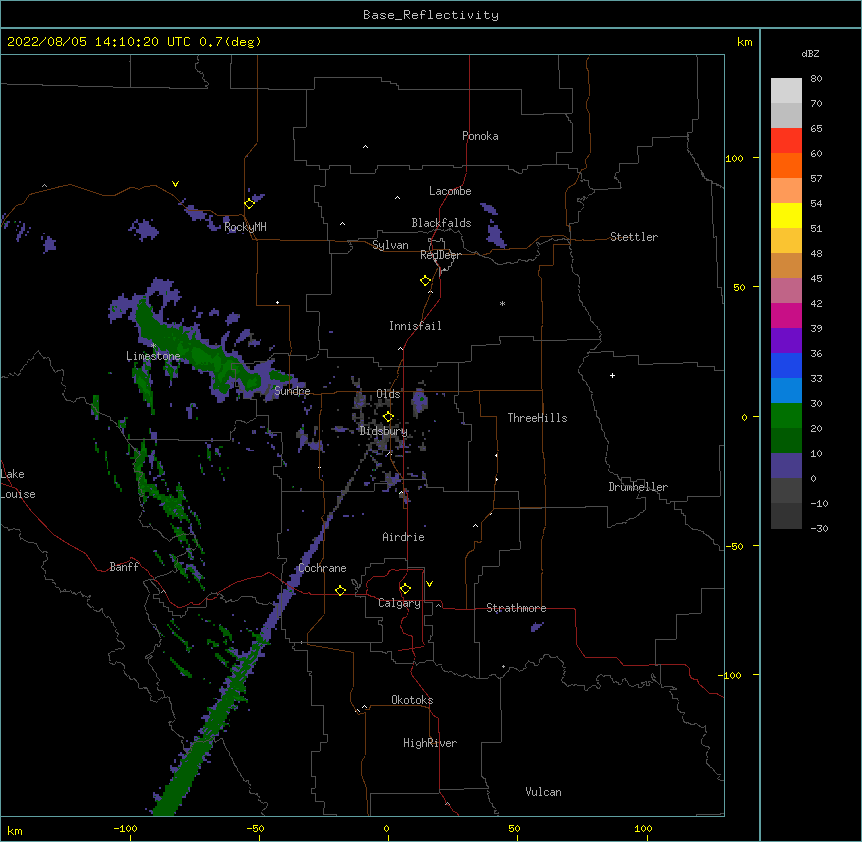Click the Base_Reflectivity title text
Viewport: 862px width, 842px height.
(x=431, y=15)
